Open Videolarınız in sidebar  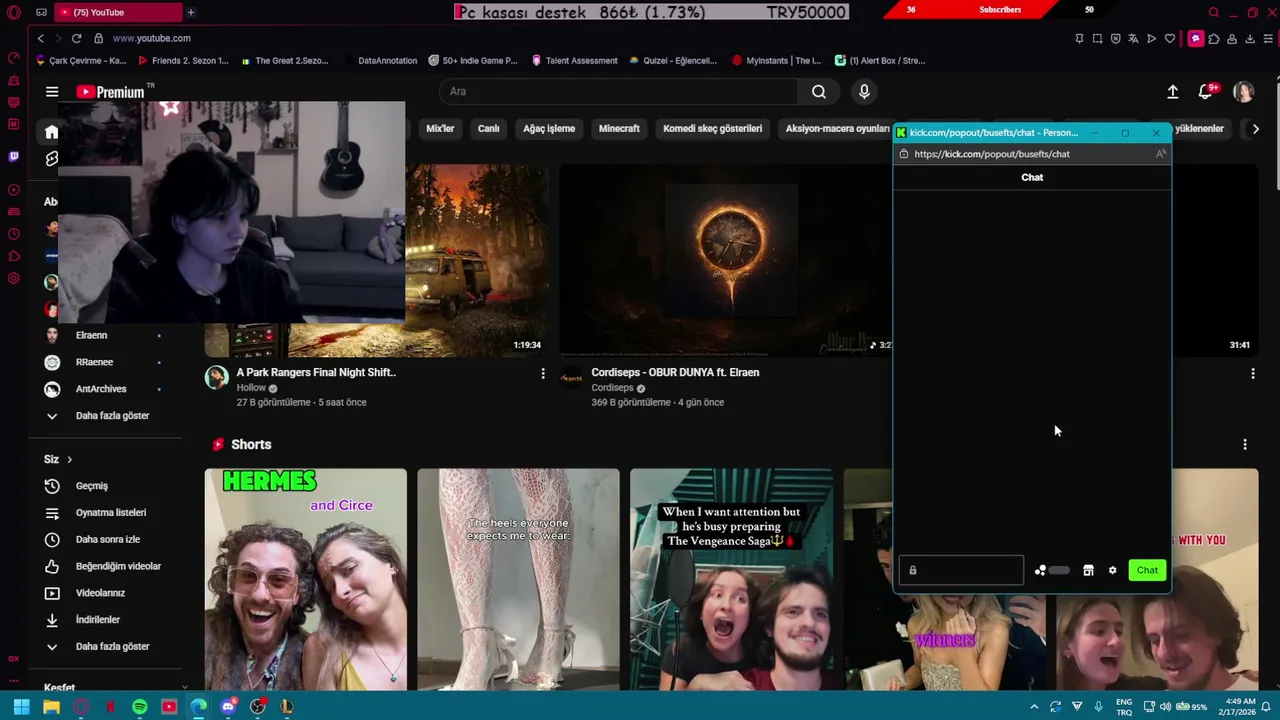99,593
